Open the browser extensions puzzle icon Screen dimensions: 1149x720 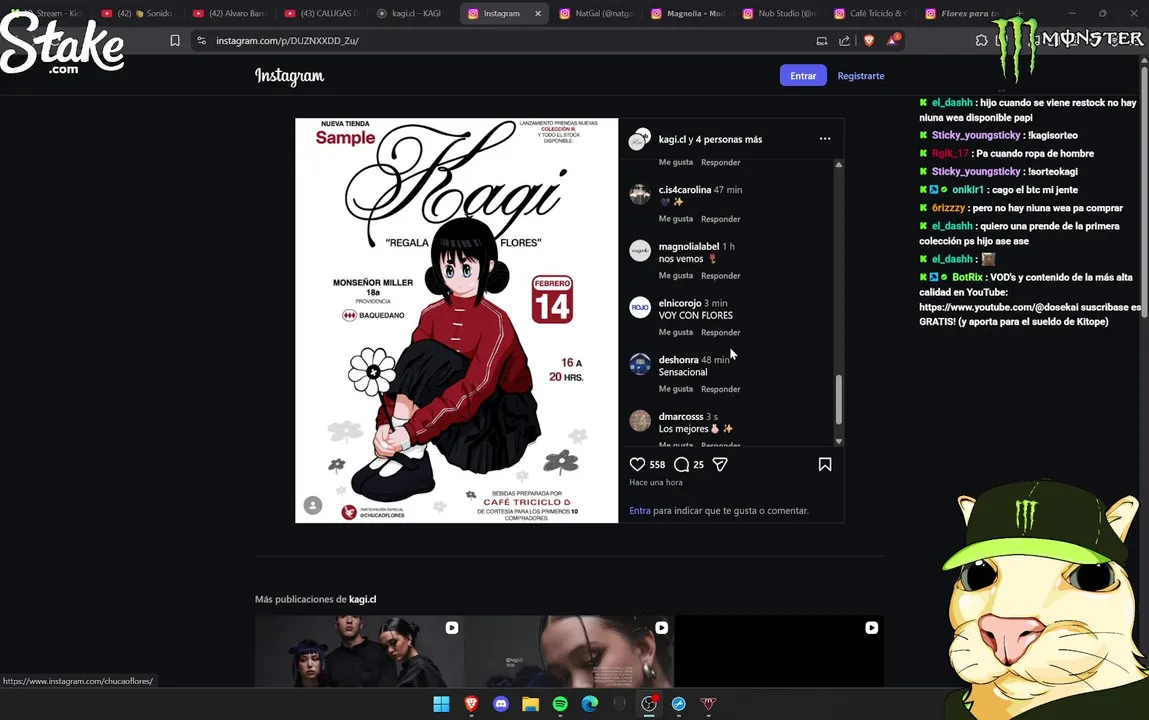pyautogui.click(x=981, y=41)
